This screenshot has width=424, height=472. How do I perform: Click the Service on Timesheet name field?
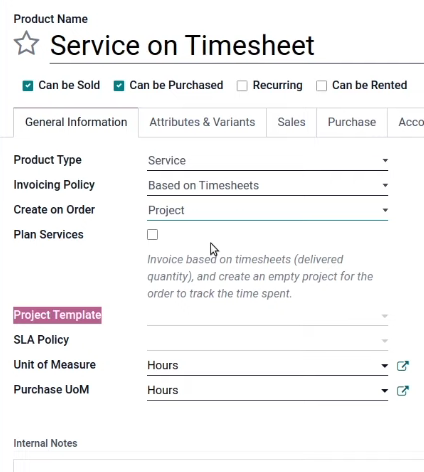pos(237,46)
